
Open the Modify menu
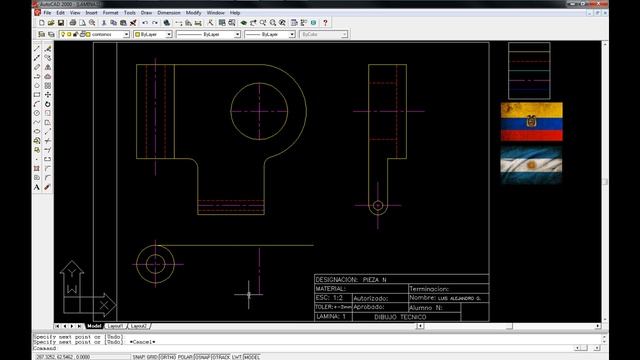pos(193,13)
